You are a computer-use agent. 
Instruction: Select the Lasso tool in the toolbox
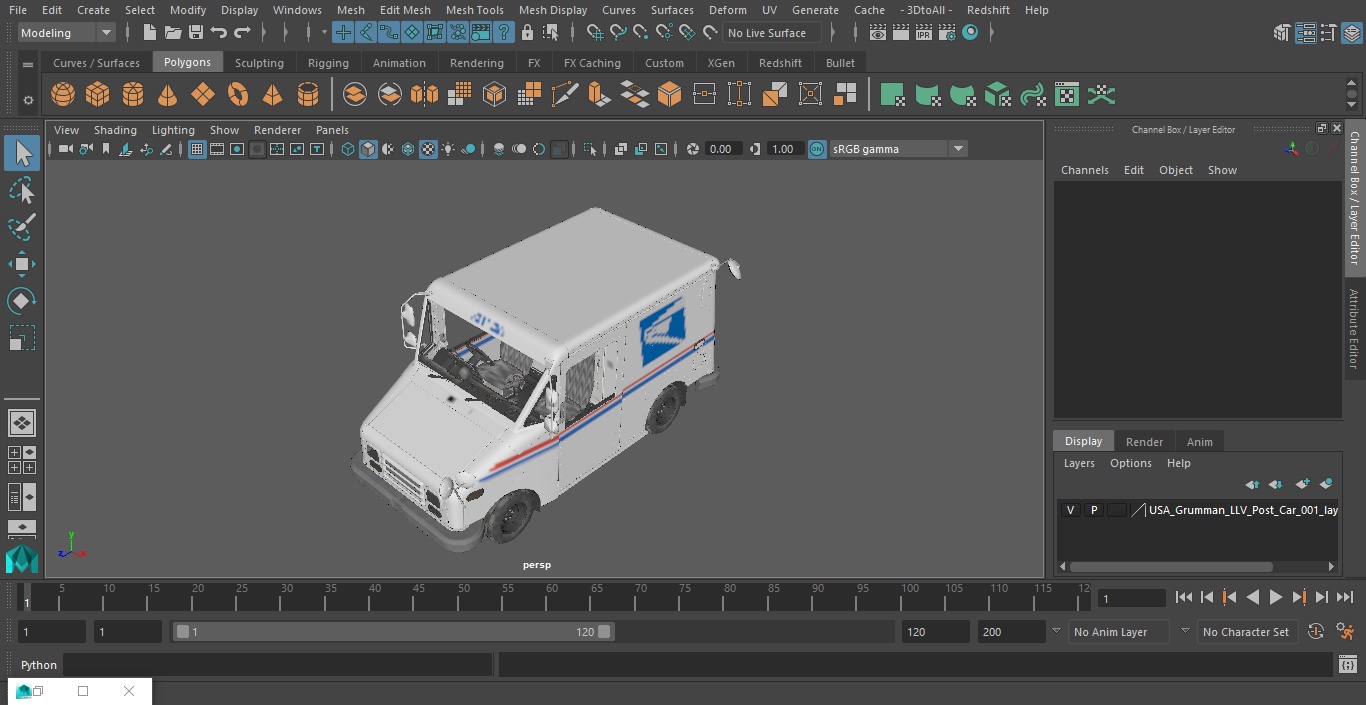click(x=21, y=190)
